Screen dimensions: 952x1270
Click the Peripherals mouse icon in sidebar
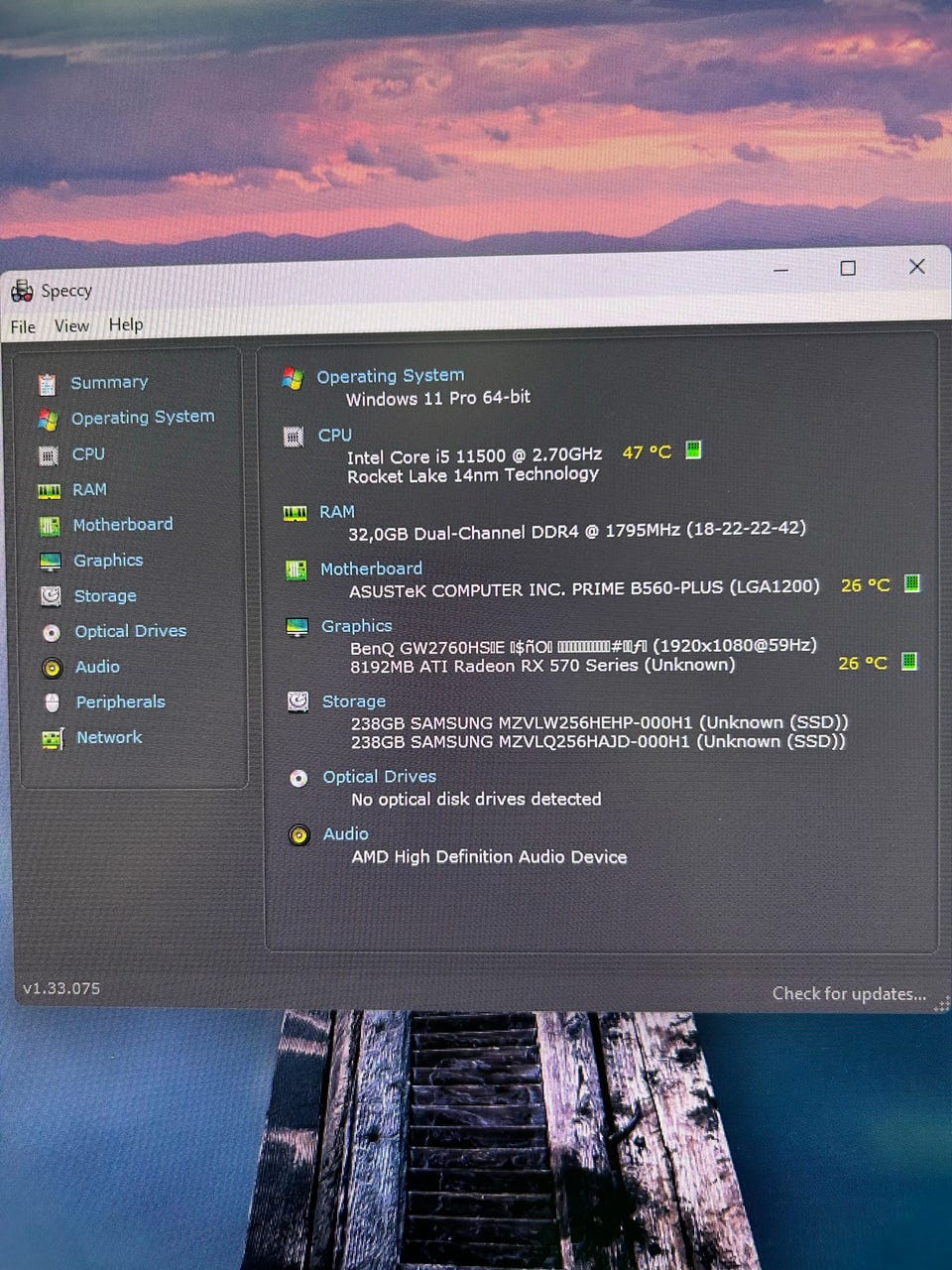tap(53, 702)
